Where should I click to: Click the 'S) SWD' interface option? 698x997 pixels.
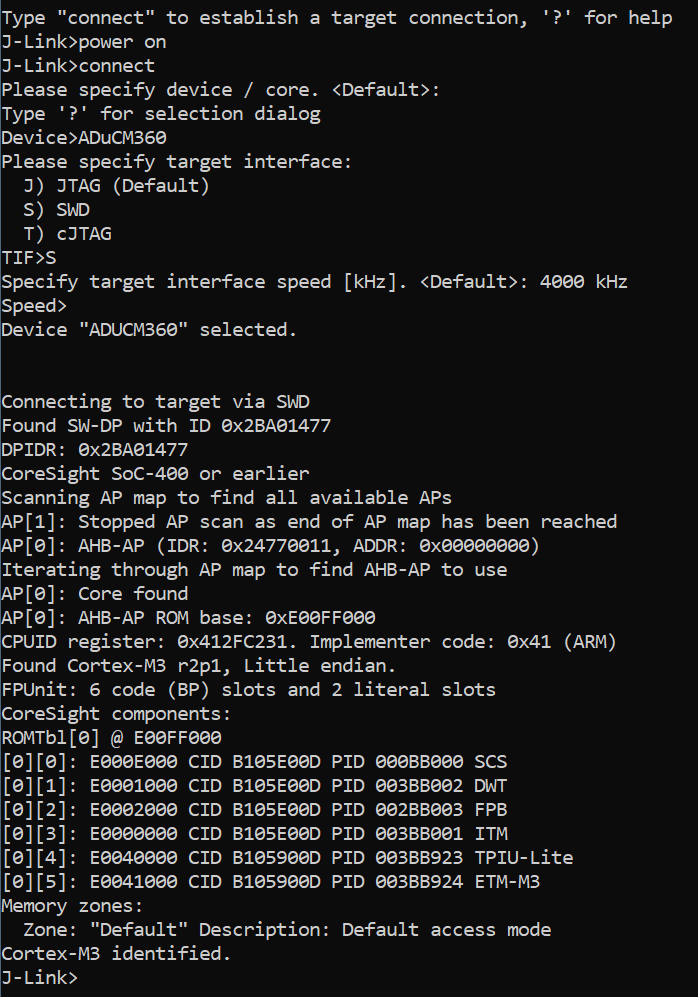(x=57, y=210)
